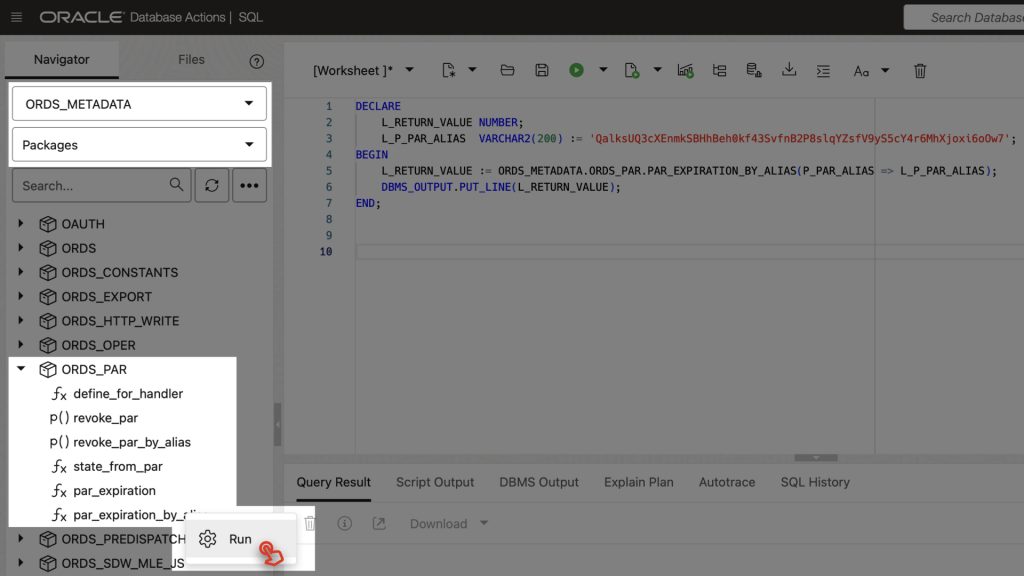
Task: Run the statement with the green play button
Action: coord(576,70)
